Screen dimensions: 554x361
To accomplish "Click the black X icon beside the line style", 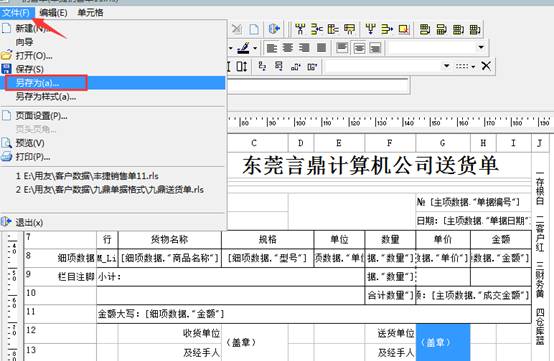I will coord(486,66).
